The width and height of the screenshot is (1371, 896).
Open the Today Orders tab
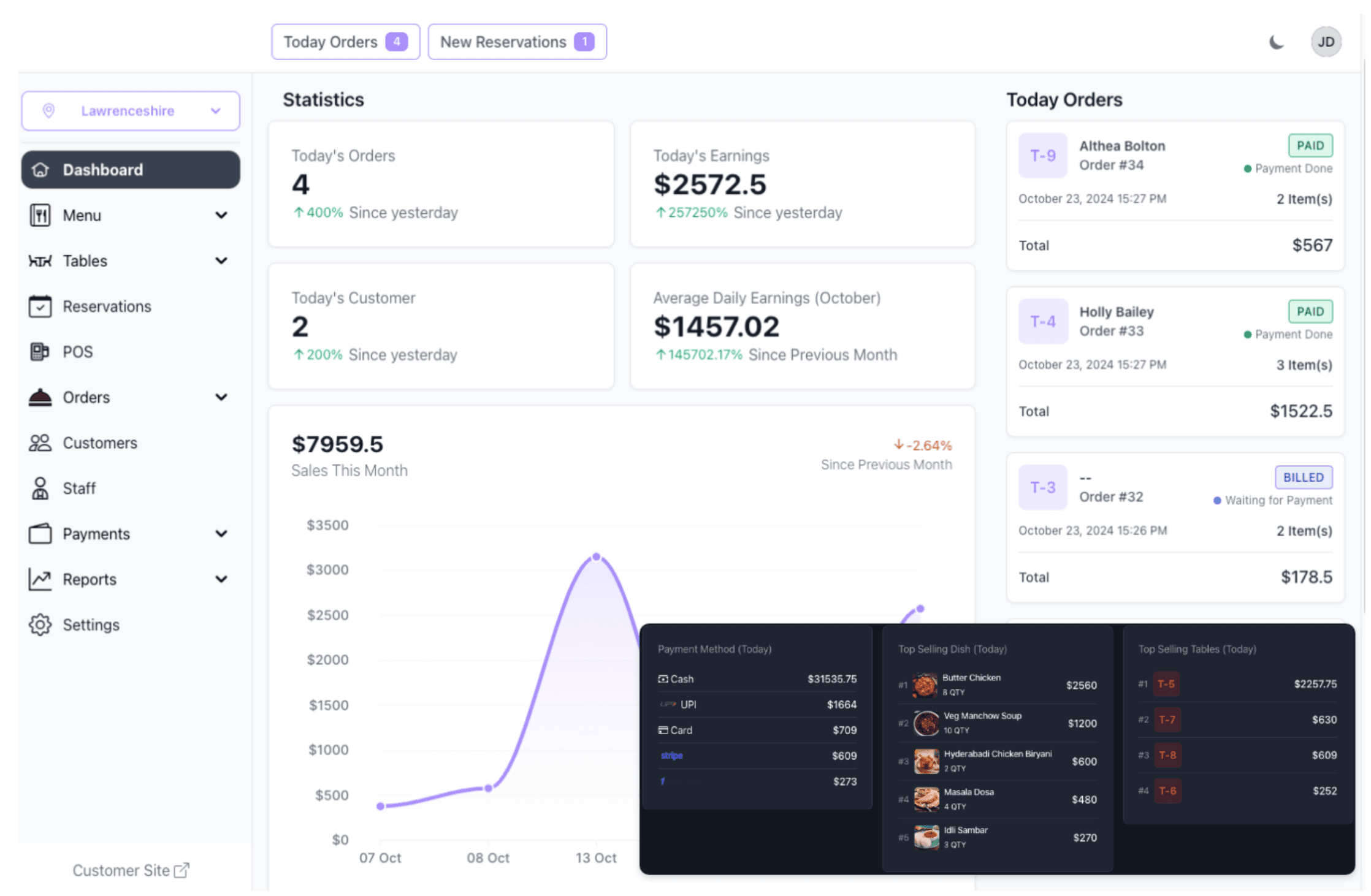tap(345, 42)
